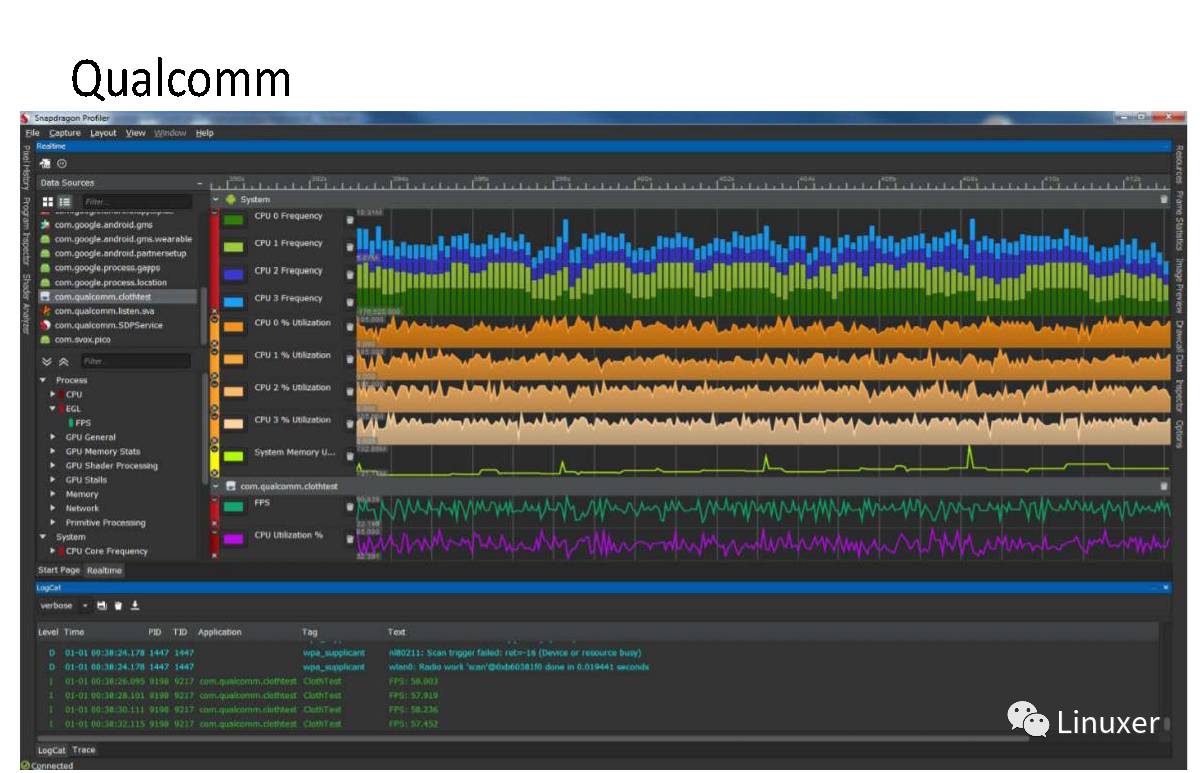Open the Layout menu
The height and width of the screenshot is (773, 1200).
pos(103,133)
